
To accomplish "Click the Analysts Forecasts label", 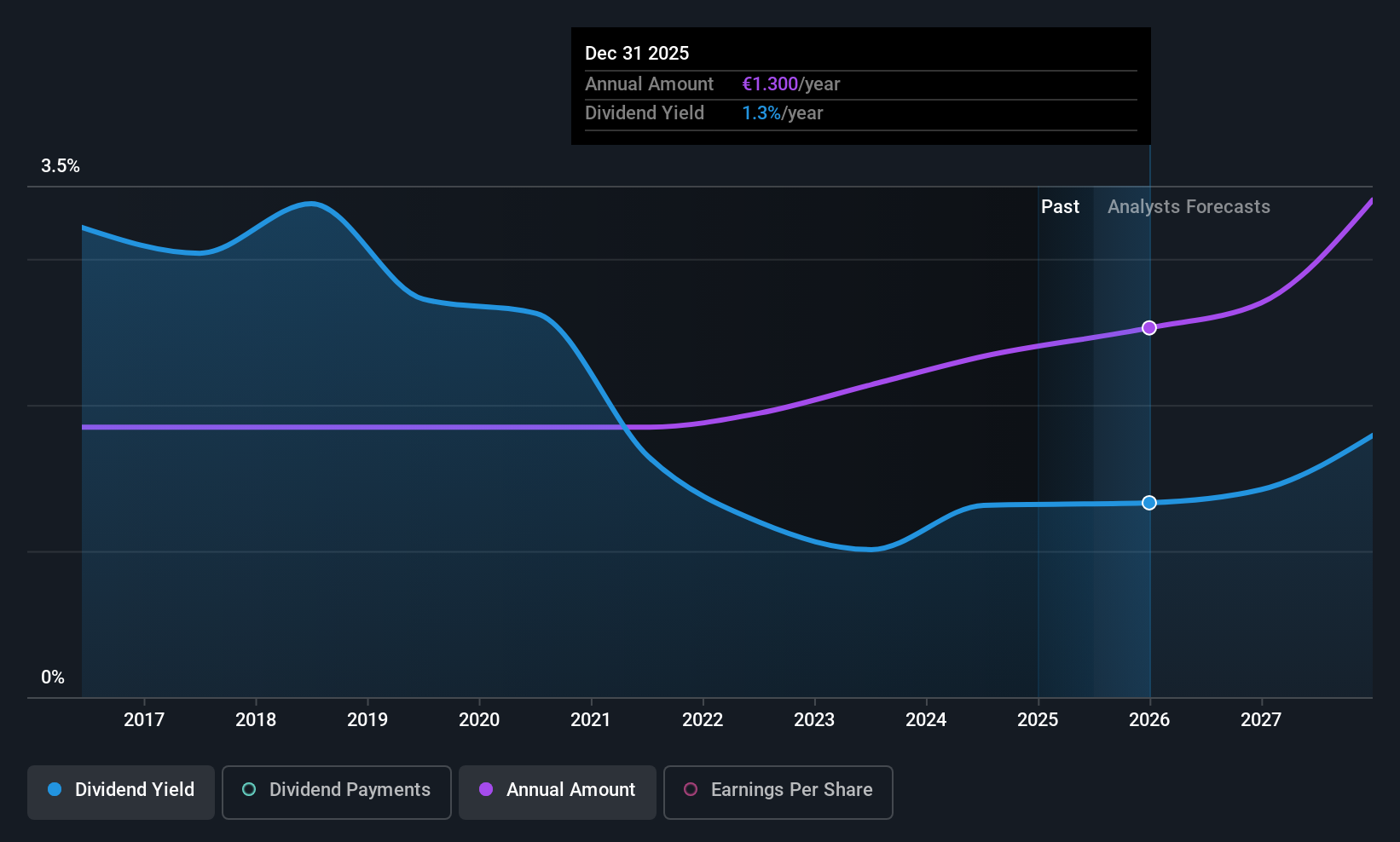I will pyautogui.click(x=1189, y=207).
